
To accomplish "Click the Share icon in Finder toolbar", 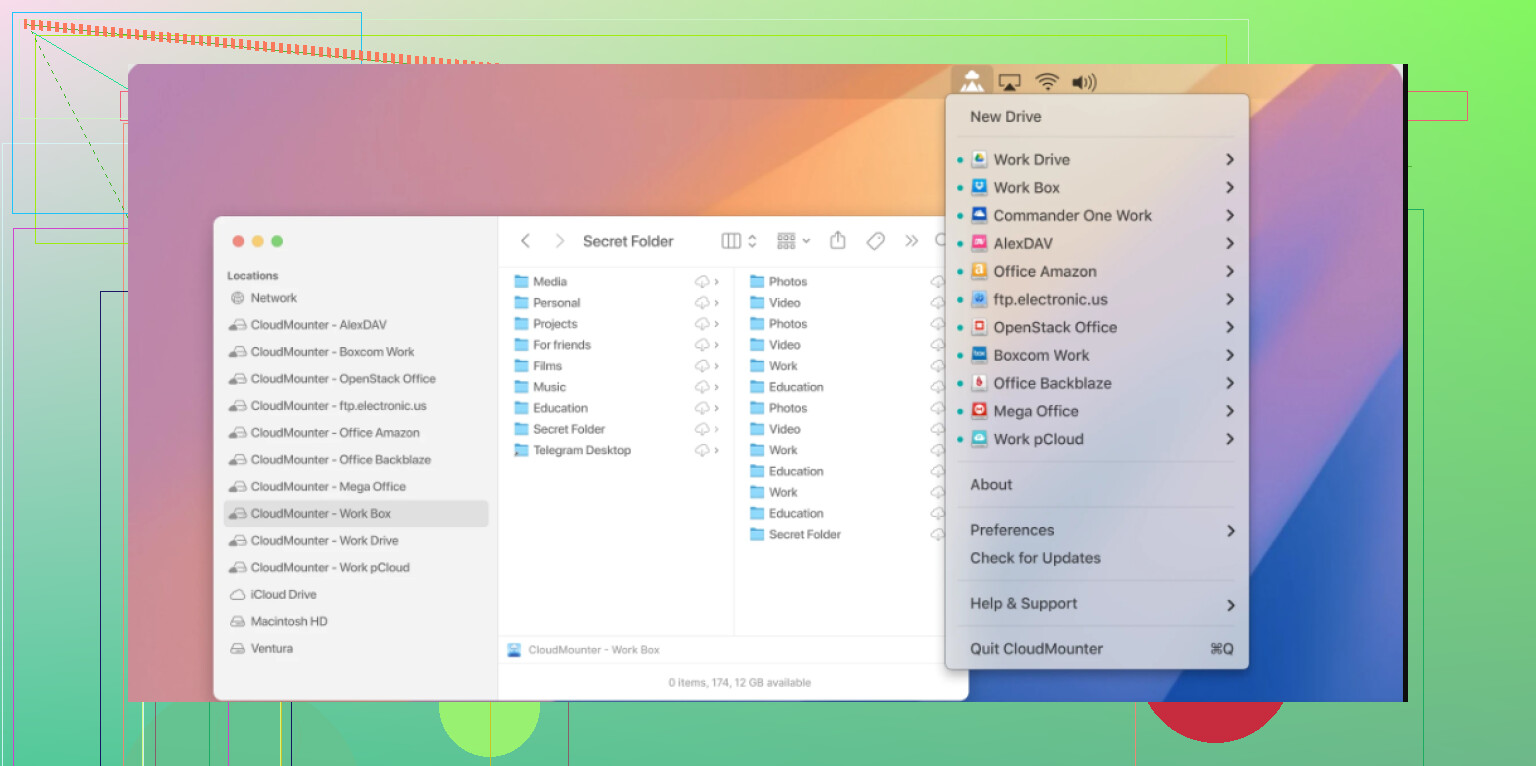I will (x=838, y=241).
